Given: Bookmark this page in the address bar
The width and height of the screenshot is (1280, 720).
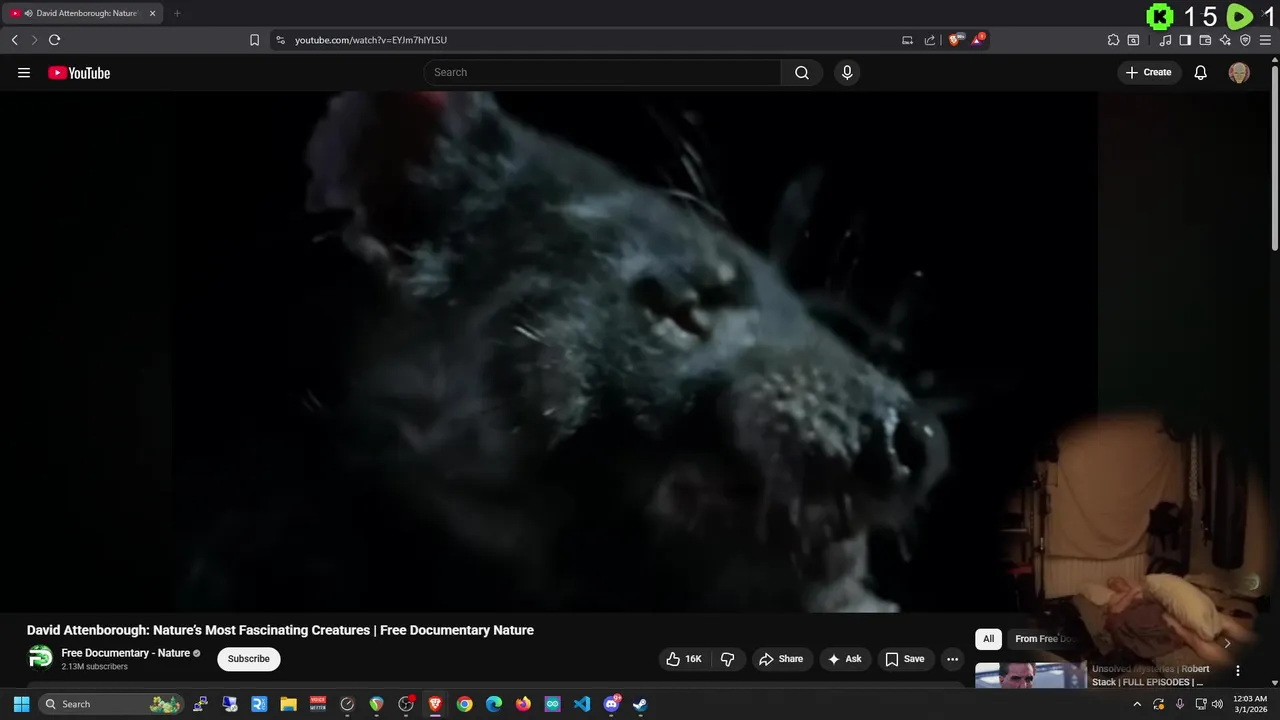Looking at the screenshot, I should click(x=254, y=40).
